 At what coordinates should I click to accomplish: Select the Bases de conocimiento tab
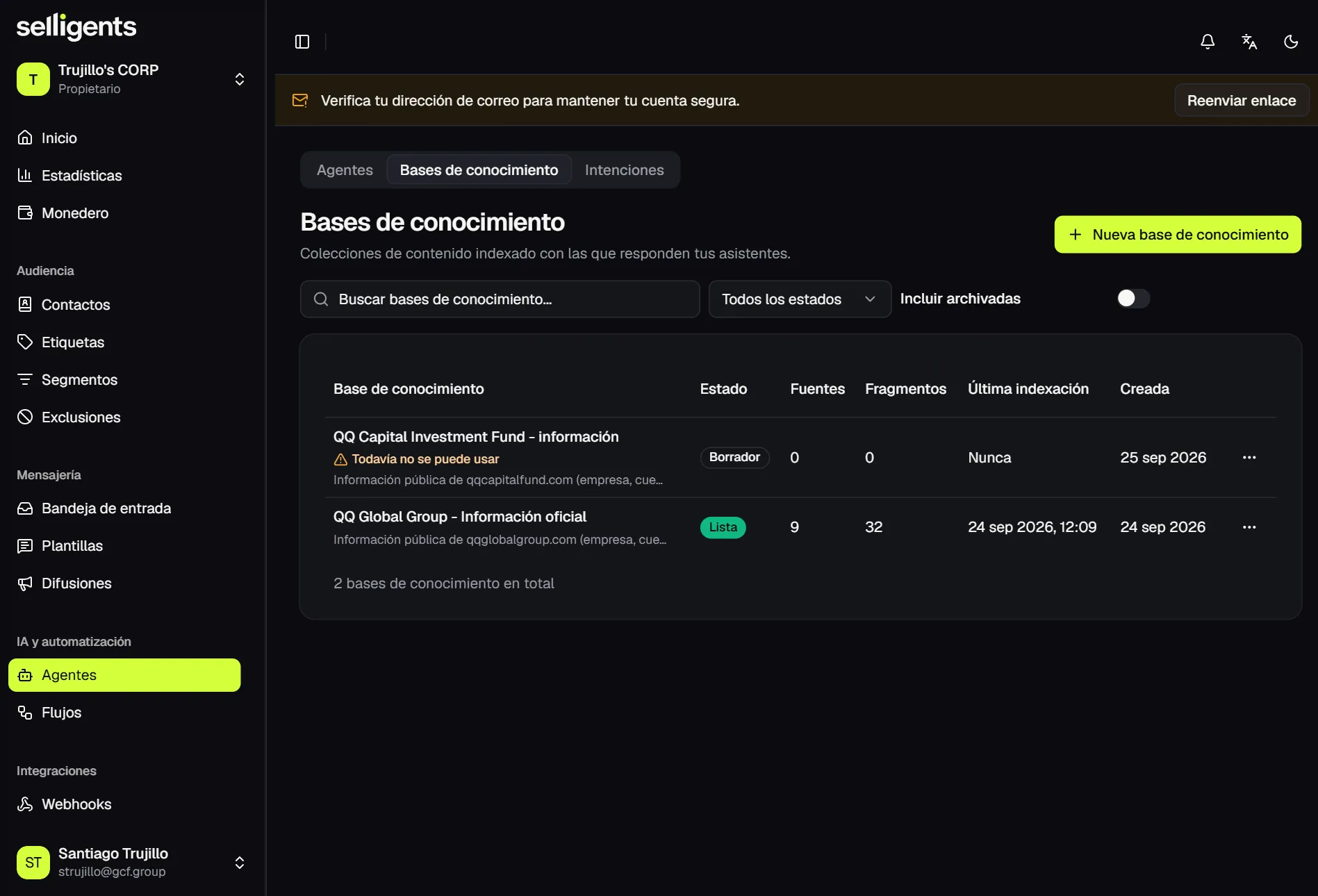coord(479,170)
